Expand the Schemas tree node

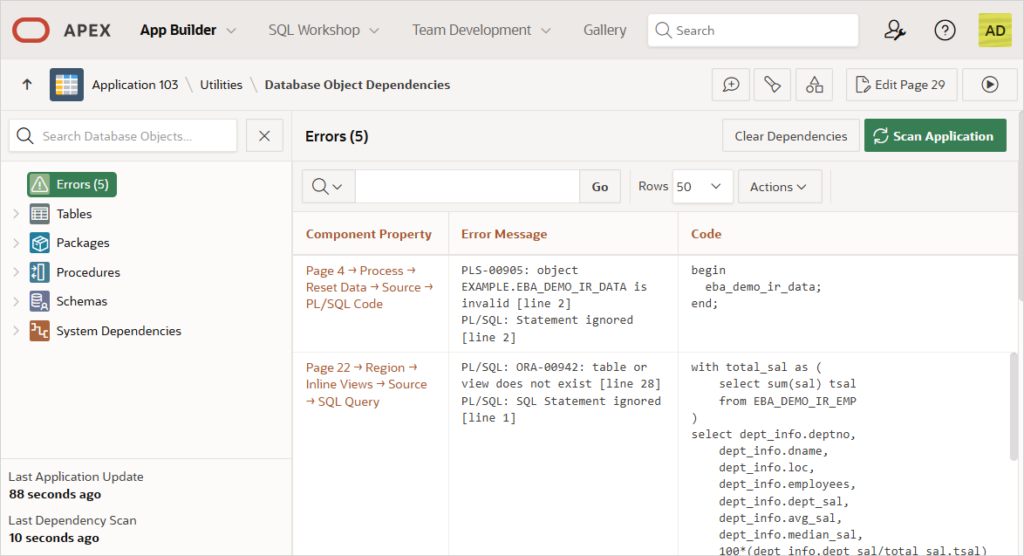(x=16, y=301)
